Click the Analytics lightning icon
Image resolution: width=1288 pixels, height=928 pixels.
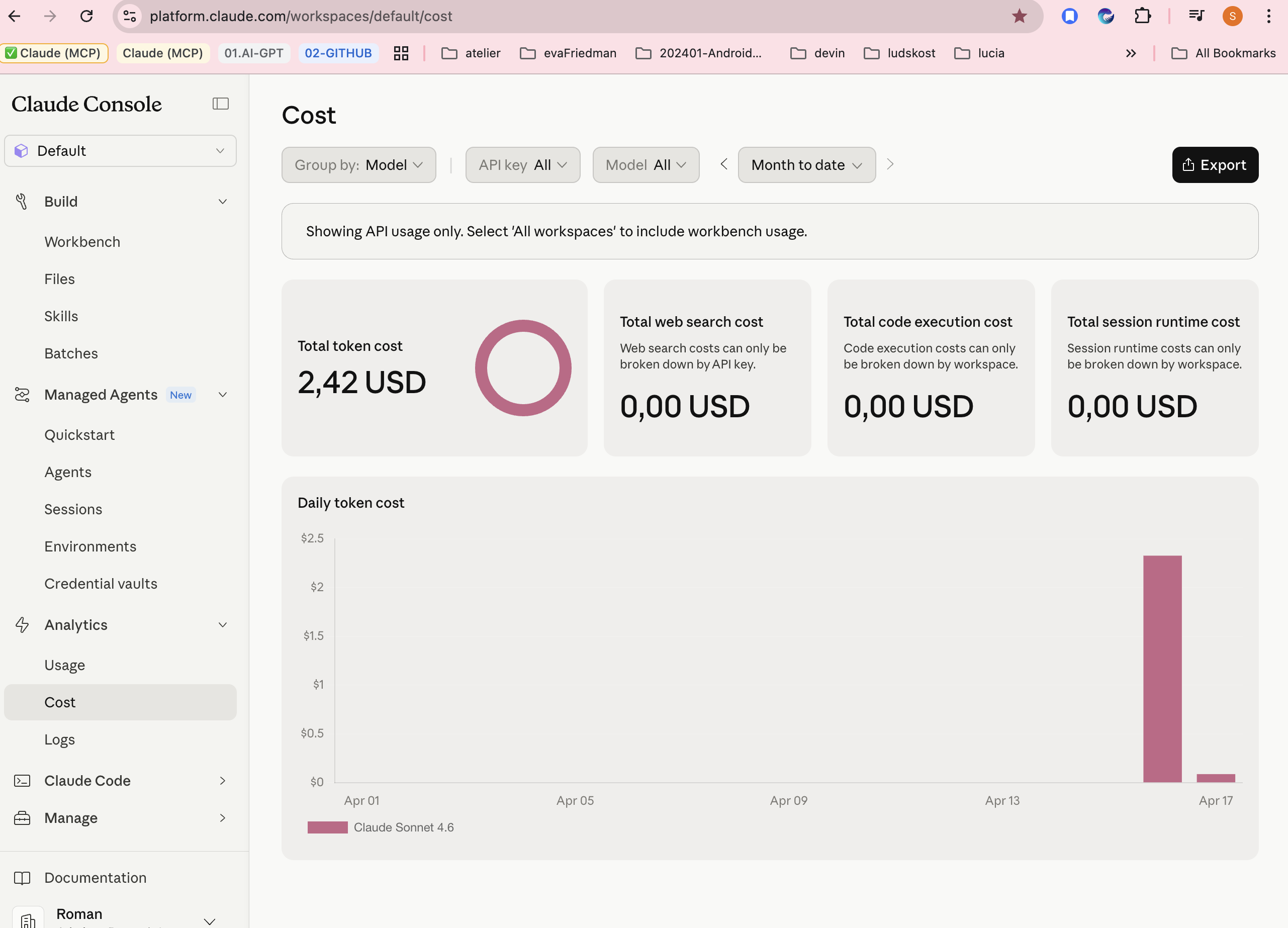[x=22, y=625]
